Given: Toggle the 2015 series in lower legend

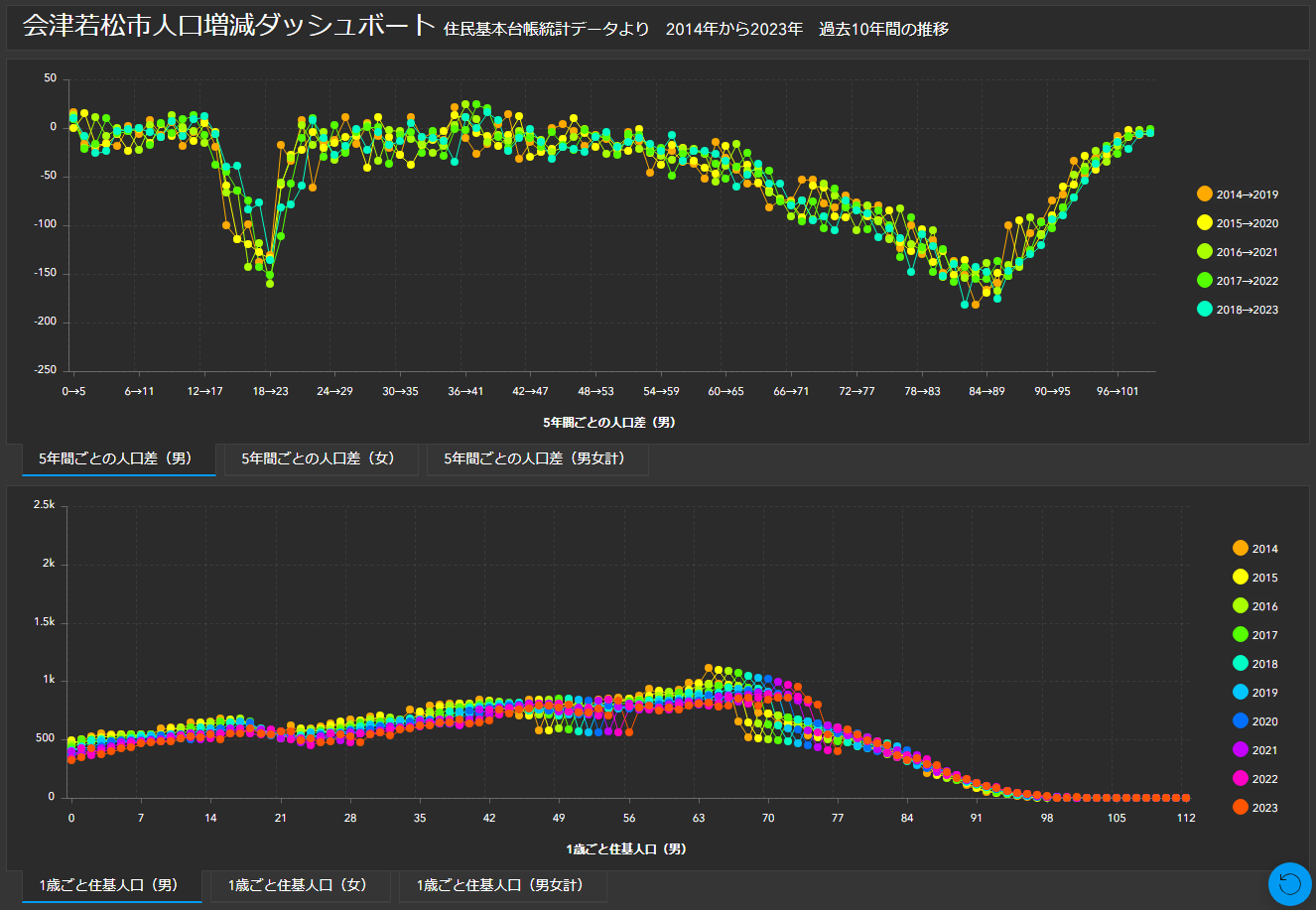Looking at the screenshot, I should coord(1255,578).
